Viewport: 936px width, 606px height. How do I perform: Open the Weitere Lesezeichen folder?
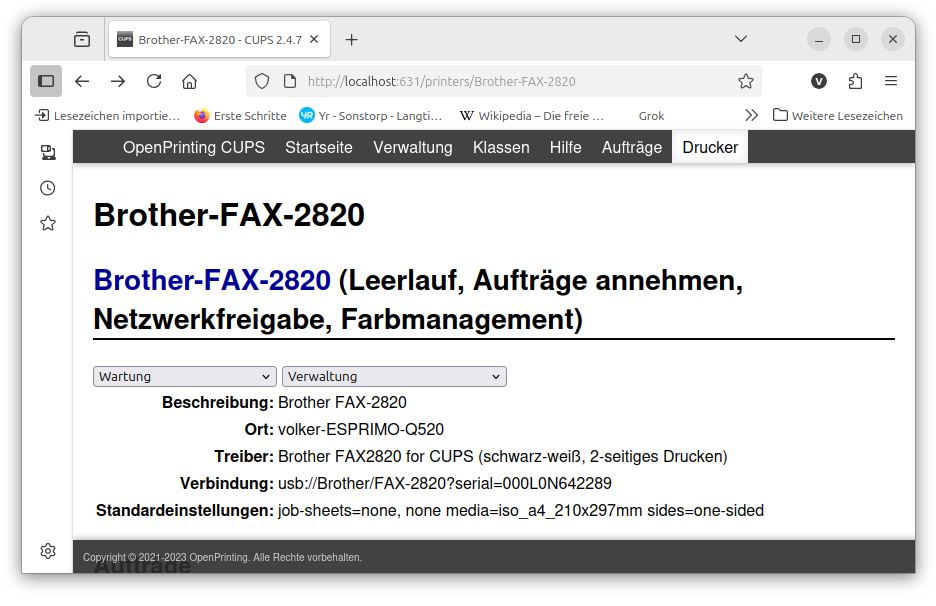[838, 116]
